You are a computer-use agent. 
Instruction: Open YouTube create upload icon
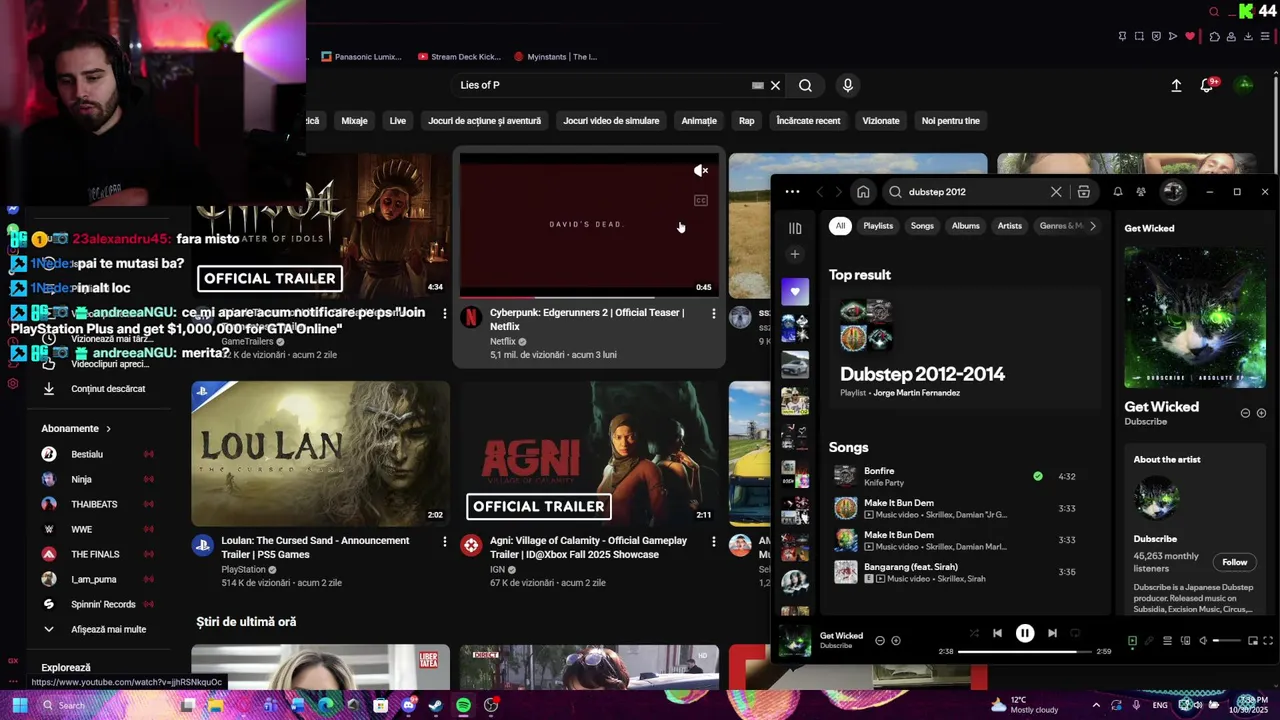pos(1176,86)
